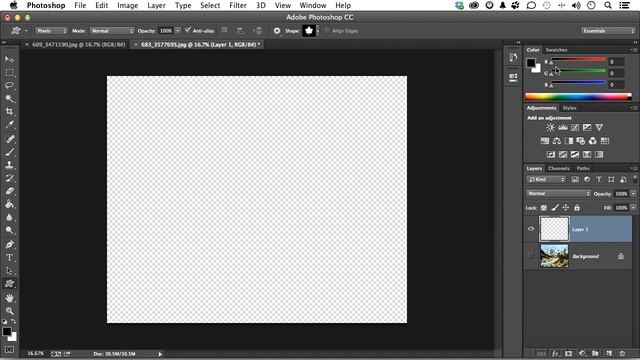Switch to the Styles tab
640x360 pixels.
coord(569,108)
